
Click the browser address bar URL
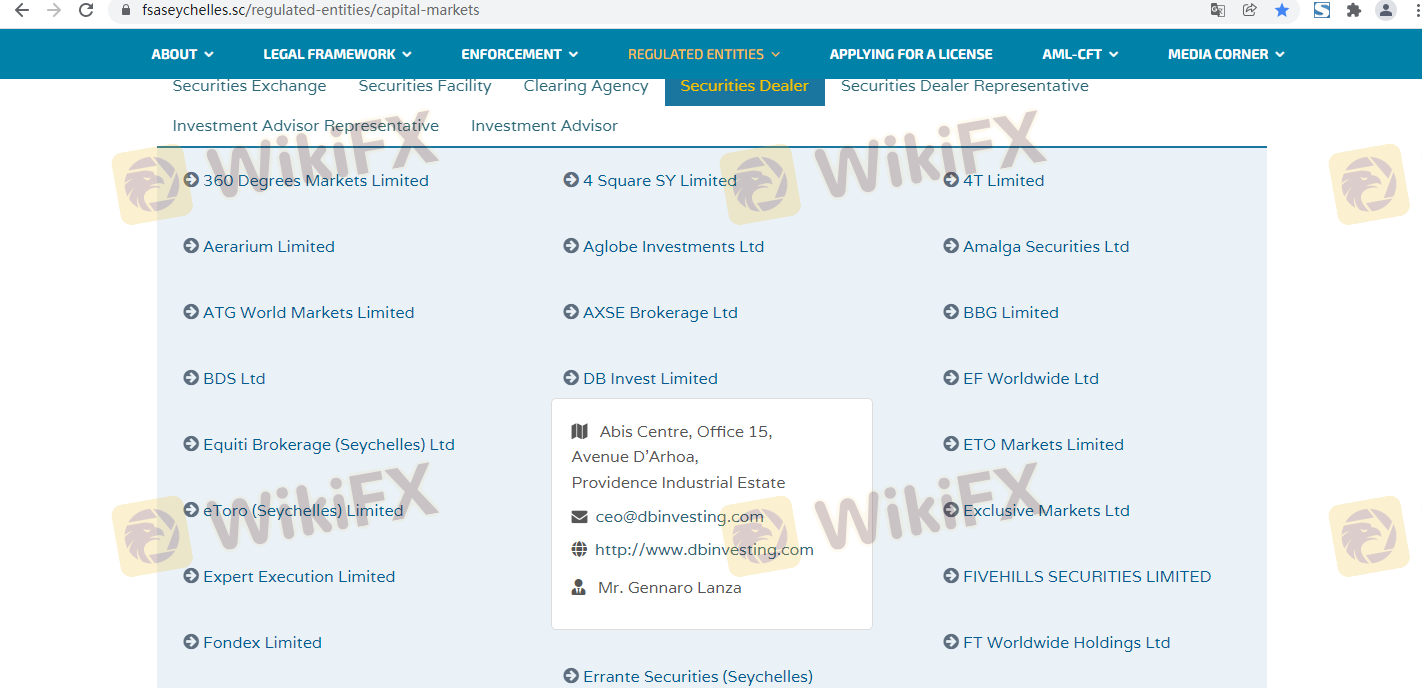[311, 10]
